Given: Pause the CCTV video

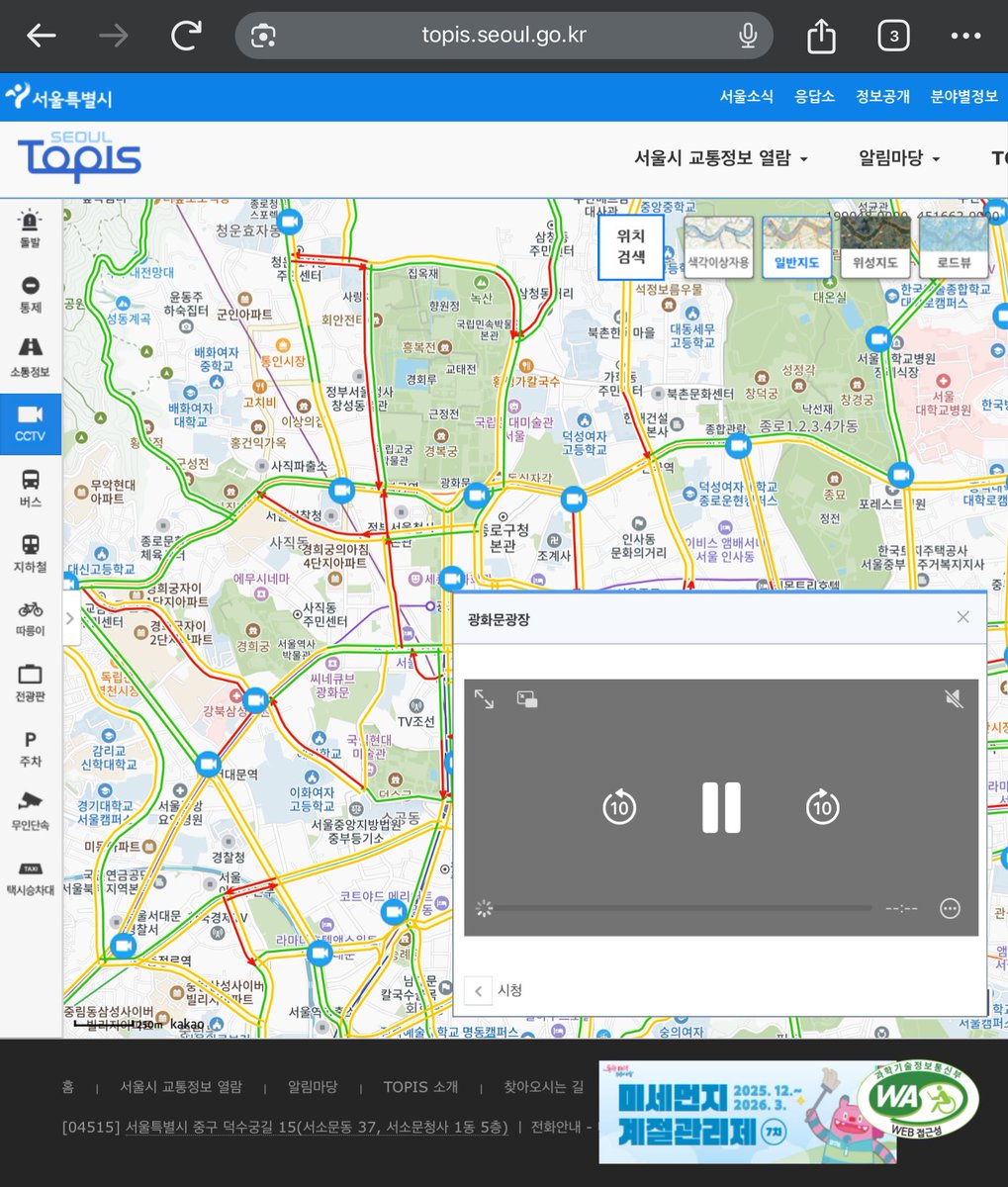Looking at the screenshot, I should (721, 807).
